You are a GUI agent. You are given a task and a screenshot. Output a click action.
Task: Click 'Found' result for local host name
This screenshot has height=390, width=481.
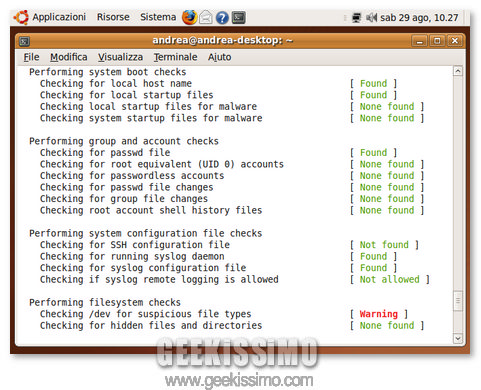(x=373, y=83)
